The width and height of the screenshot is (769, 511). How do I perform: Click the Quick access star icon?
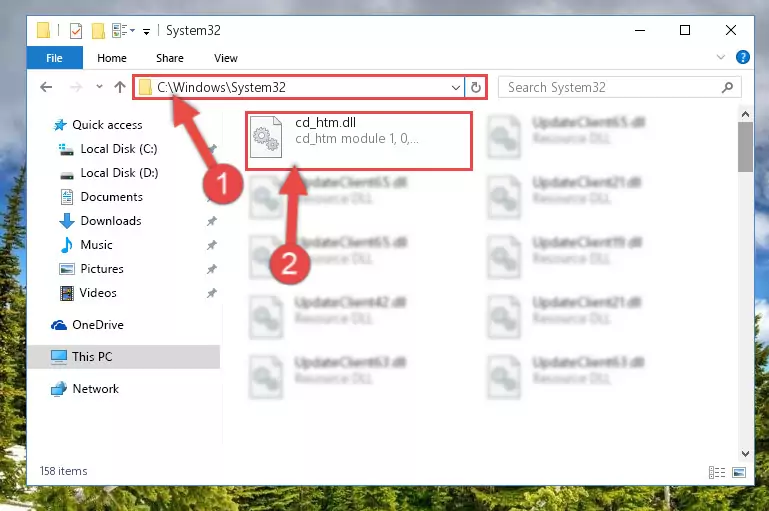point(60,125)
